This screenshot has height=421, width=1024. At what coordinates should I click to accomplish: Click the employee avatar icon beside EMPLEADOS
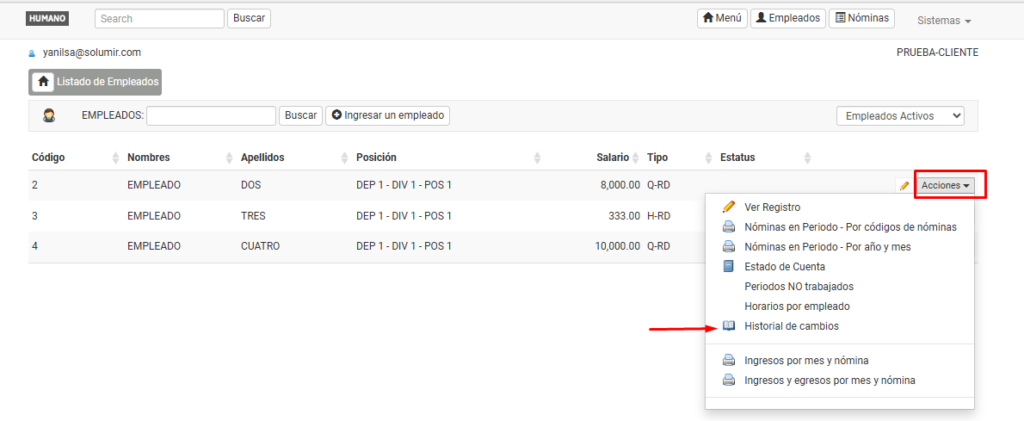[x=49, y=116]
